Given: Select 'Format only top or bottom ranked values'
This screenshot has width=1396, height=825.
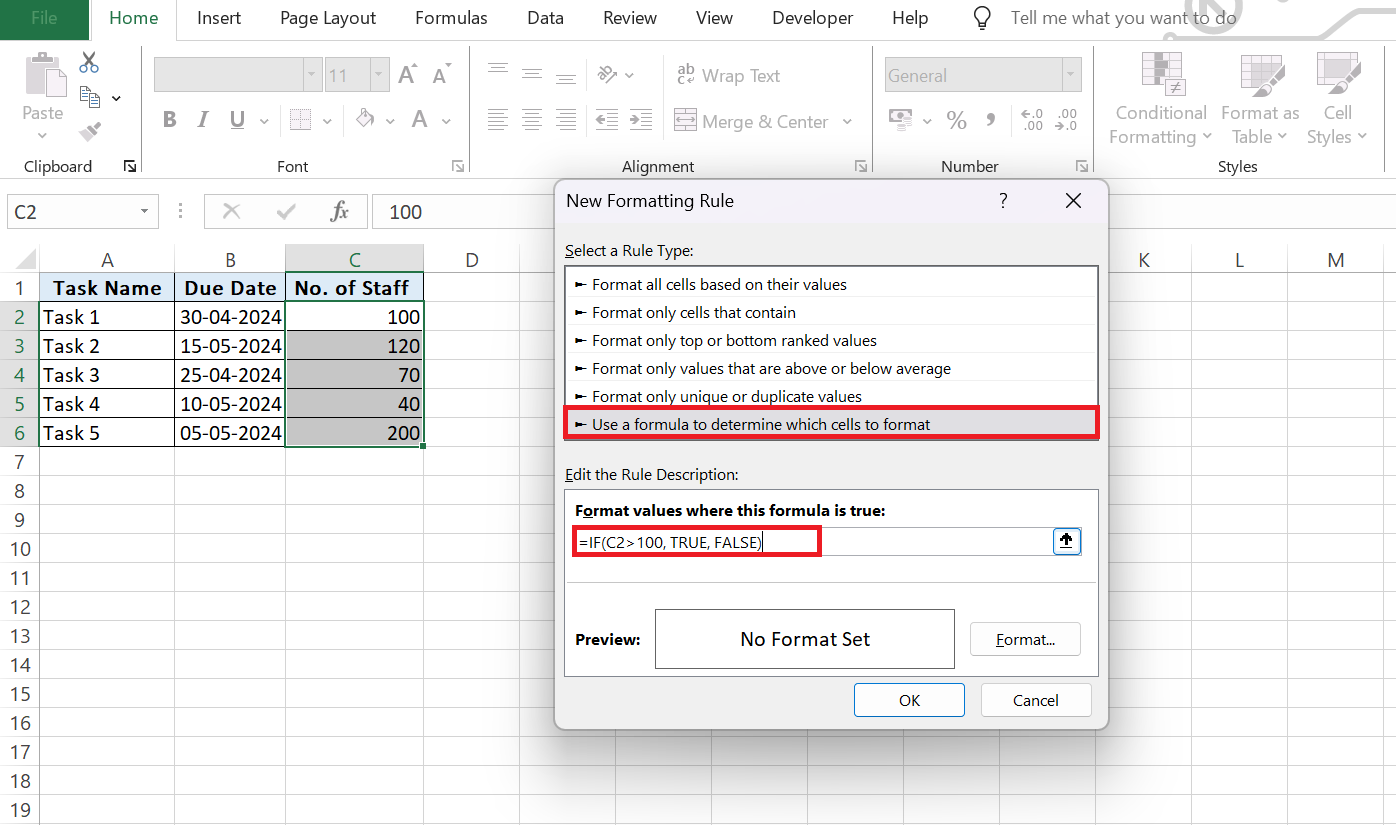Looking at the screenshot, I should (x=831, y=340).
